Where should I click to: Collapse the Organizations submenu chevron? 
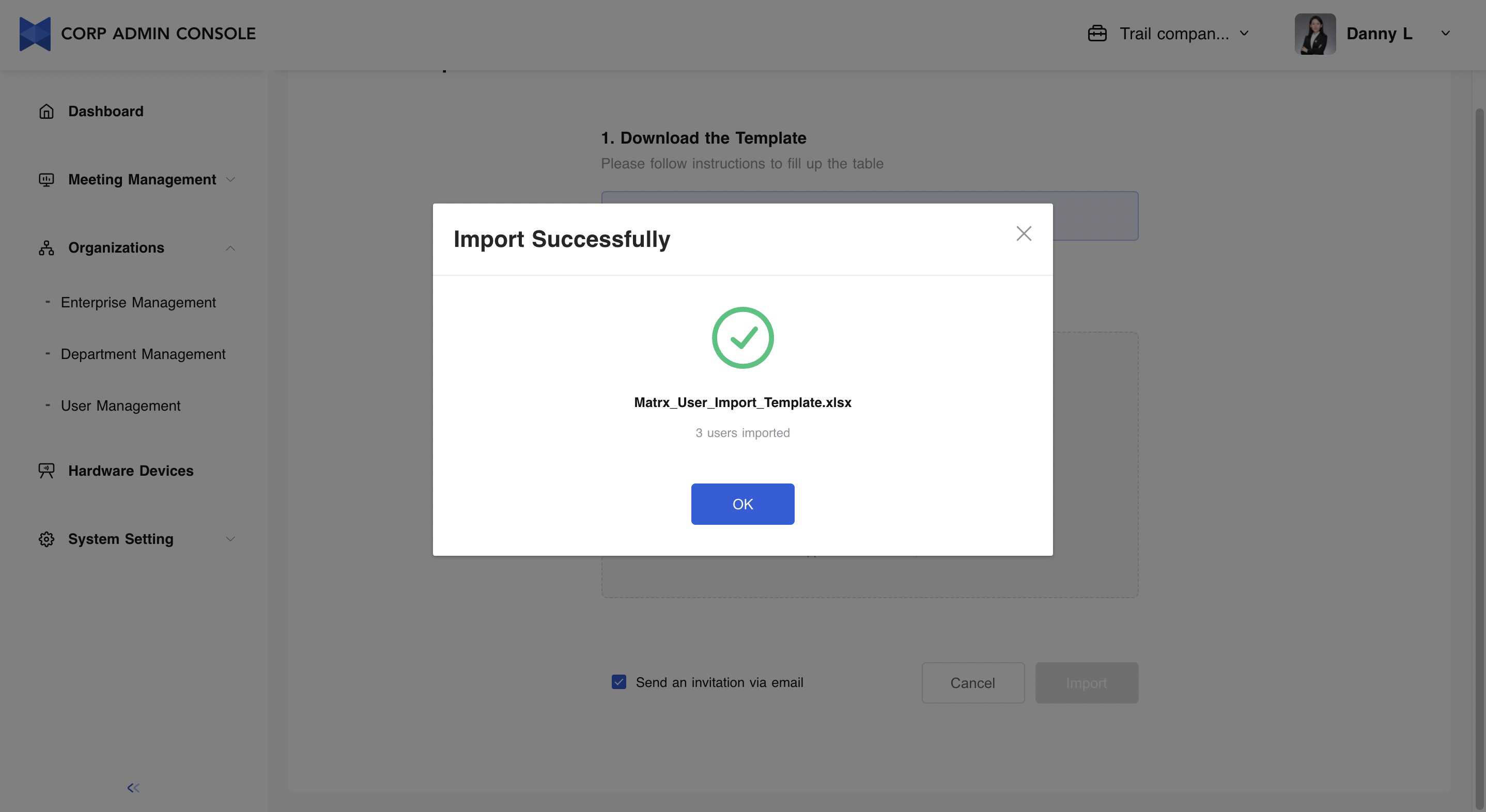click(x=230, y=248)
